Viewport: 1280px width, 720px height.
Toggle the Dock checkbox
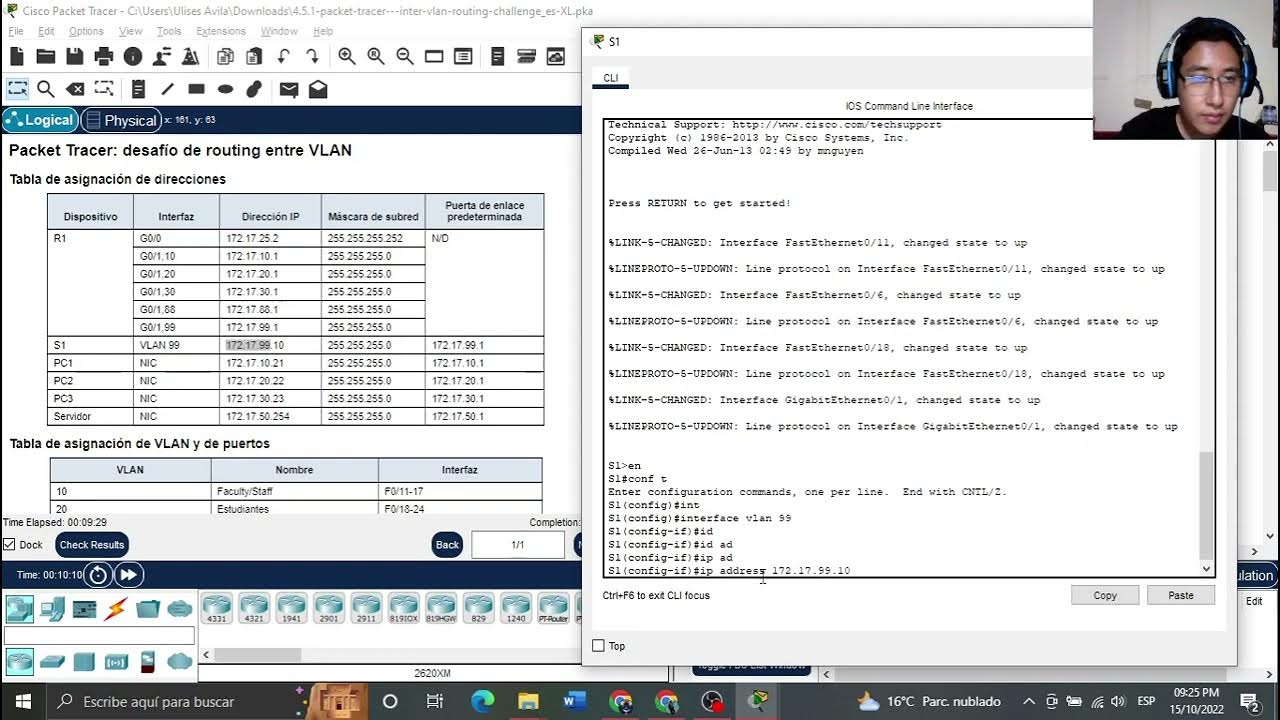[x=9, y=545]
